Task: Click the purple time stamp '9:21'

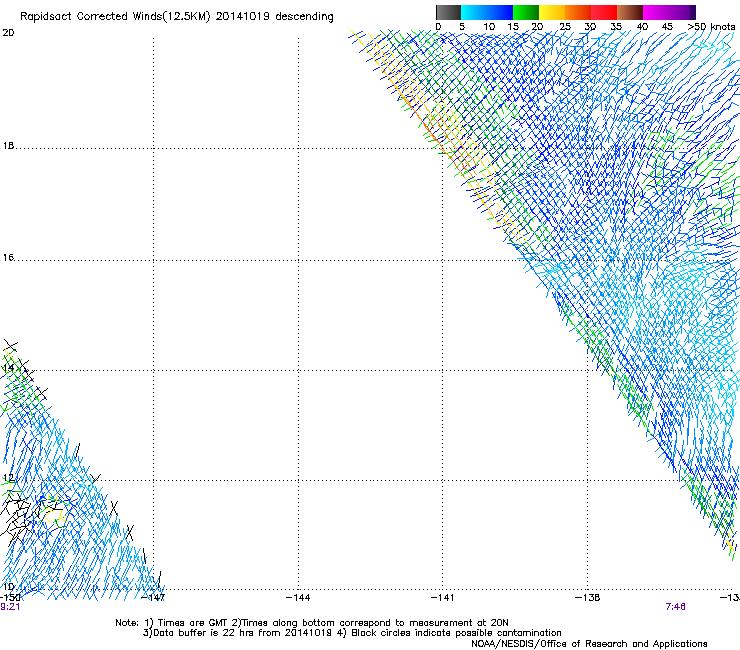Action: point(10,607)
